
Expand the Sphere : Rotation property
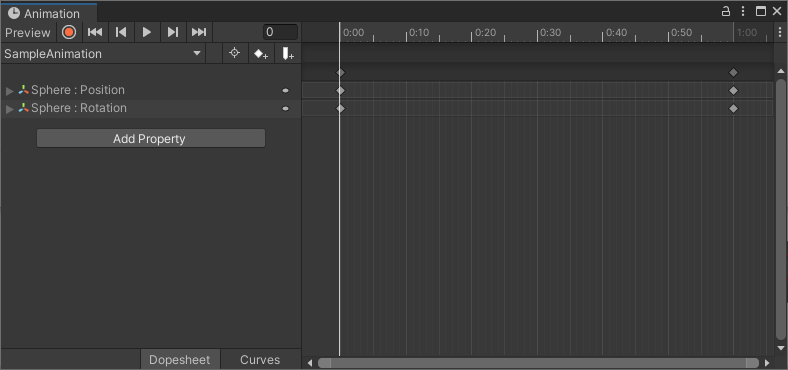click(10, 109)
